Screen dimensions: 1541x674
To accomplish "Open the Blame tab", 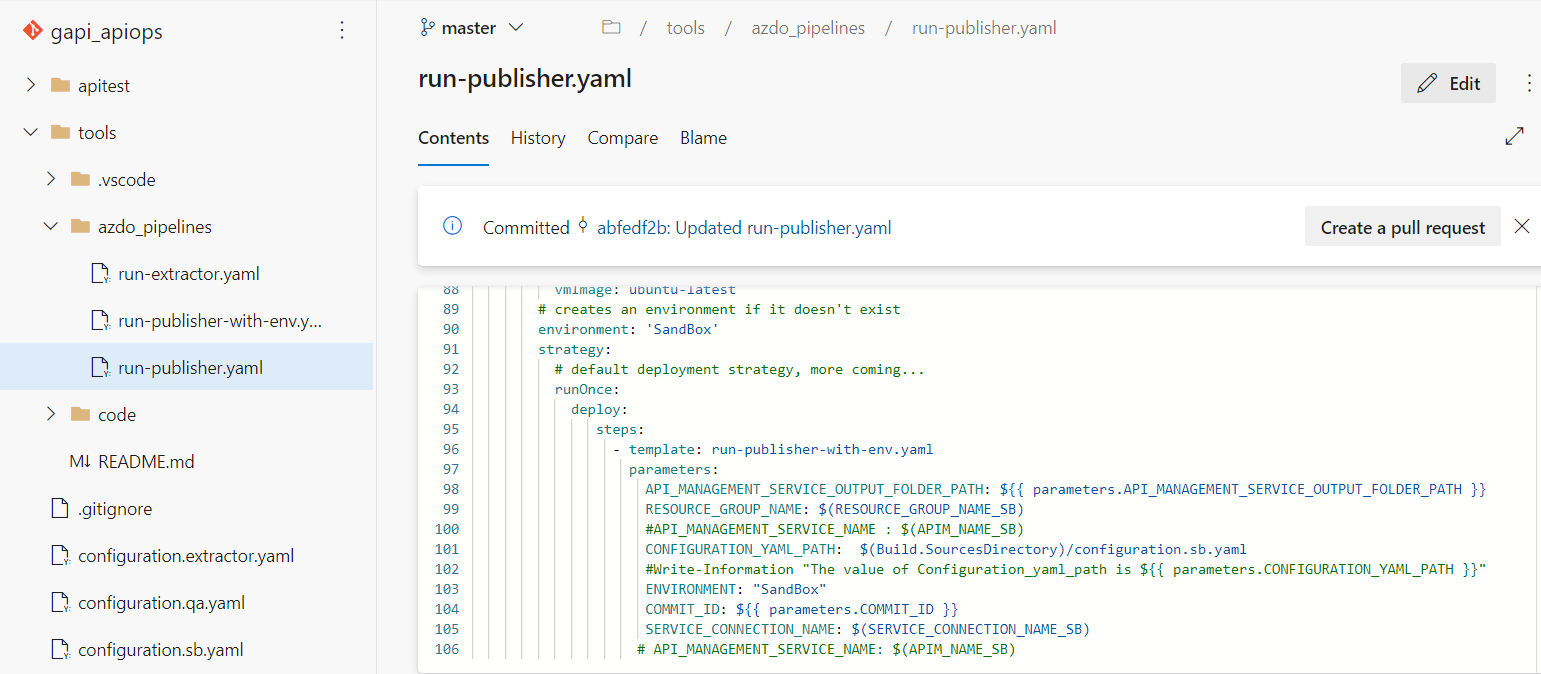I will click(703, 138).
